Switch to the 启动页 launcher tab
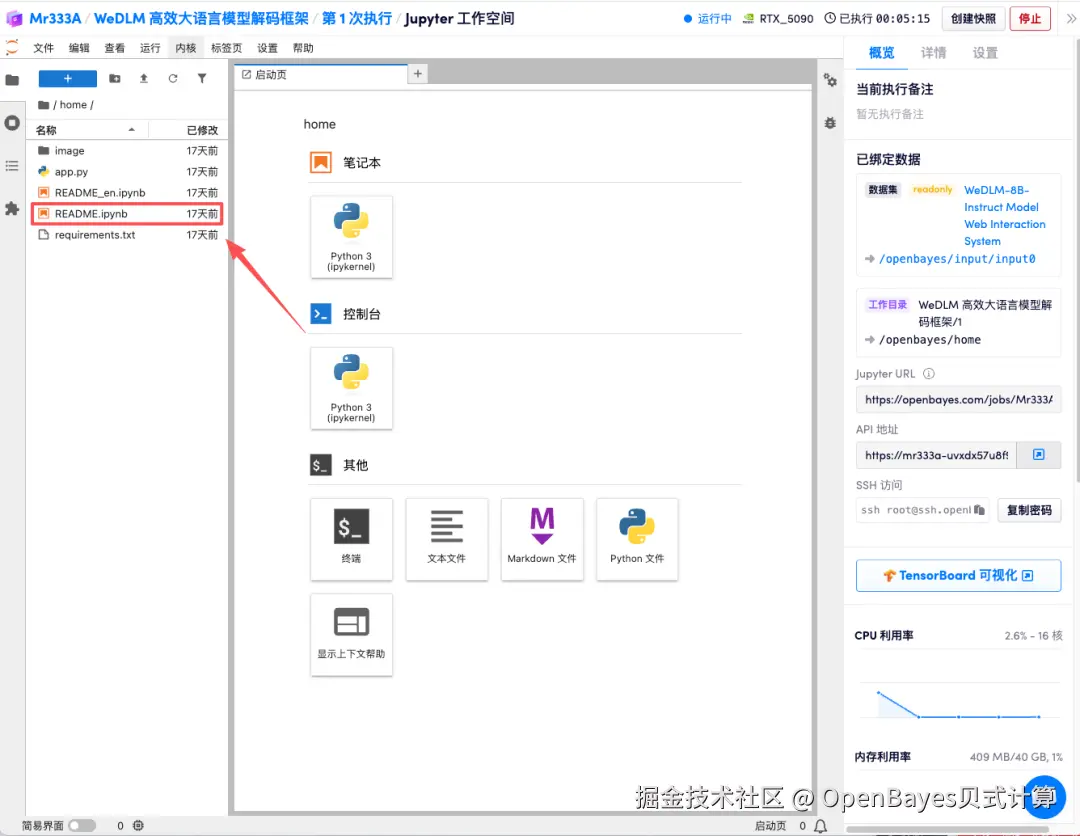The width and height of the screenshot is (1080, 836). 321,74
